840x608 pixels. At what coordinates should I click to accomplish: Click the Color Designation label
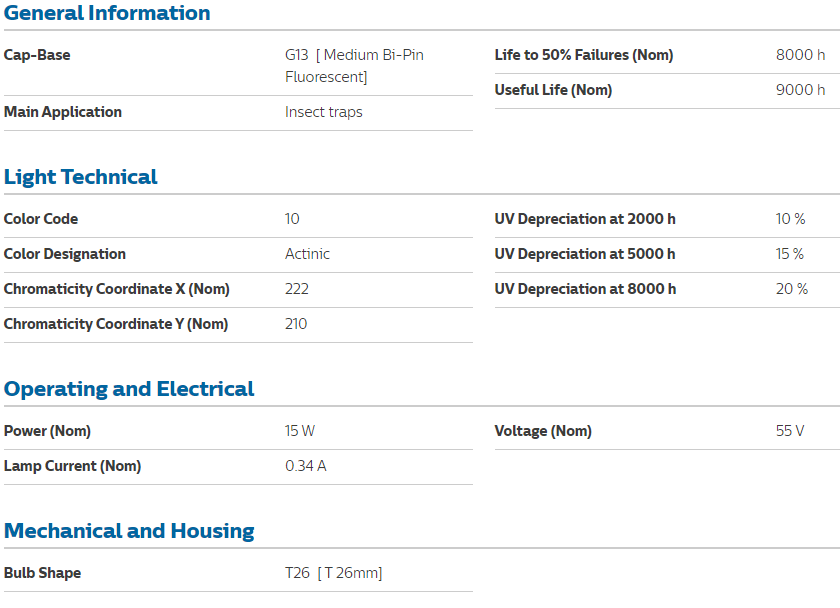tap(65, 254)
